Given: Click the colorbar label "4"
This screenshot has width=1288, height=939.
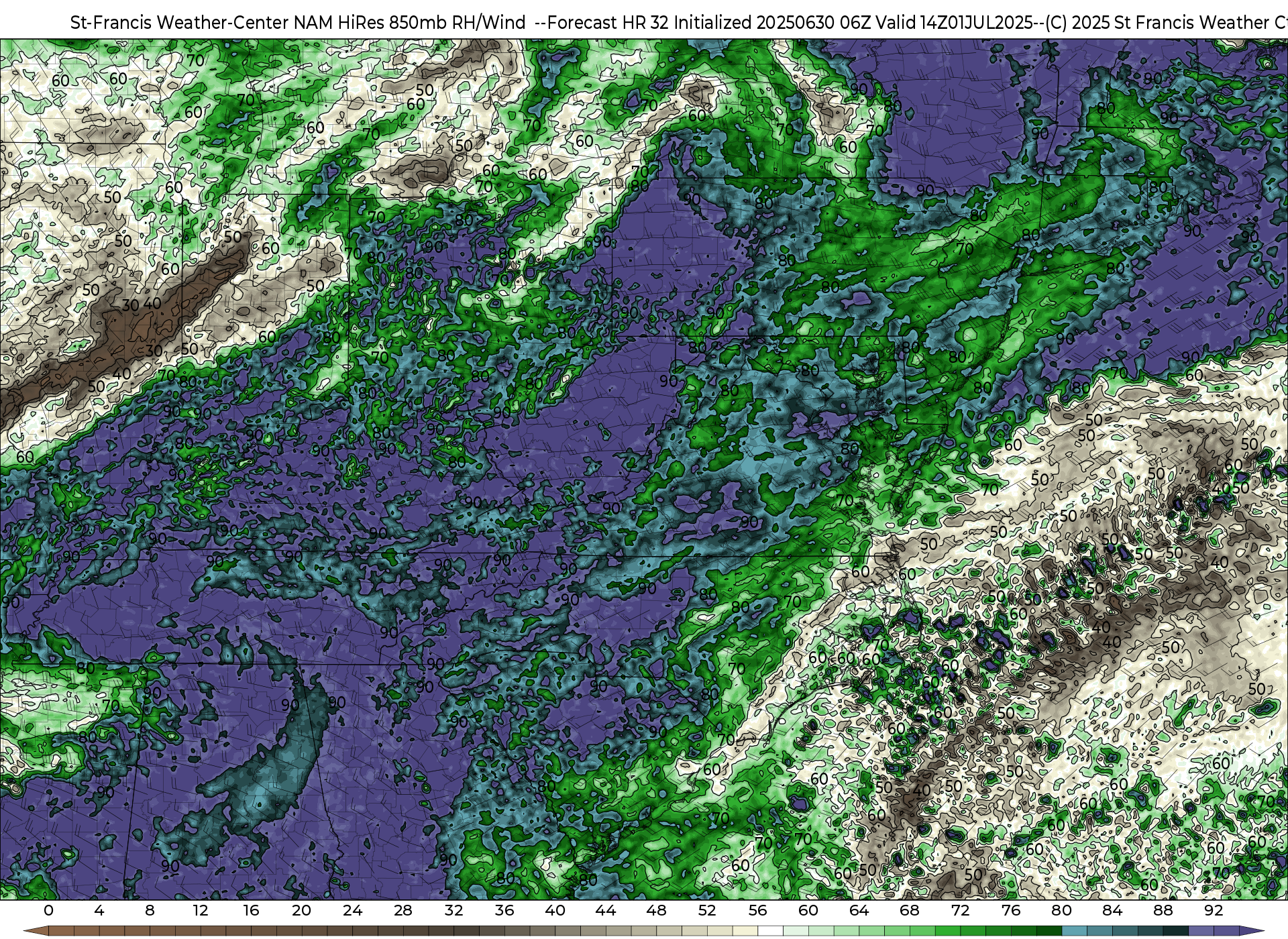Looking at the screenshot, I should tap(99, 910).
